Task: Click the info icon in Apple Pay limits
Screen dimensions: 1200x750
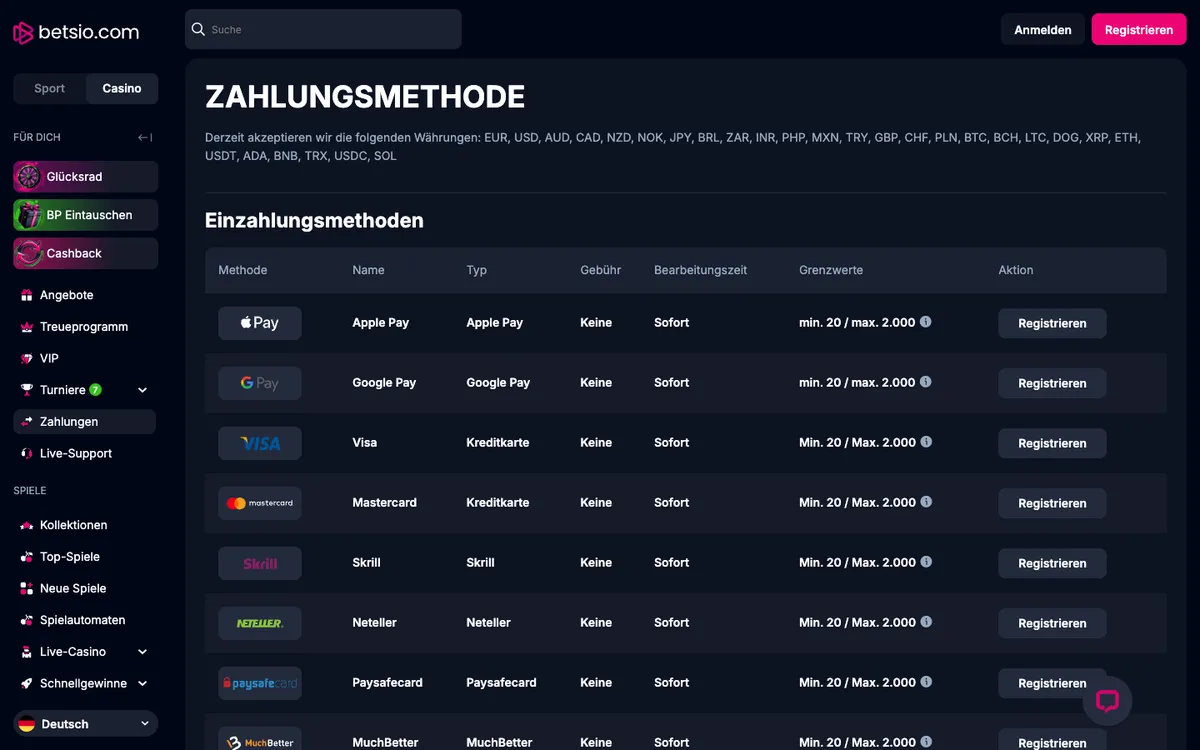Action: click(926, 322)
